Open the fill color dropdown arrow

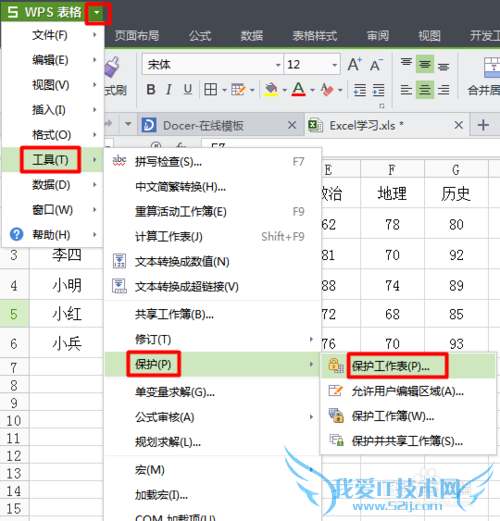click(x=284, y=90)
